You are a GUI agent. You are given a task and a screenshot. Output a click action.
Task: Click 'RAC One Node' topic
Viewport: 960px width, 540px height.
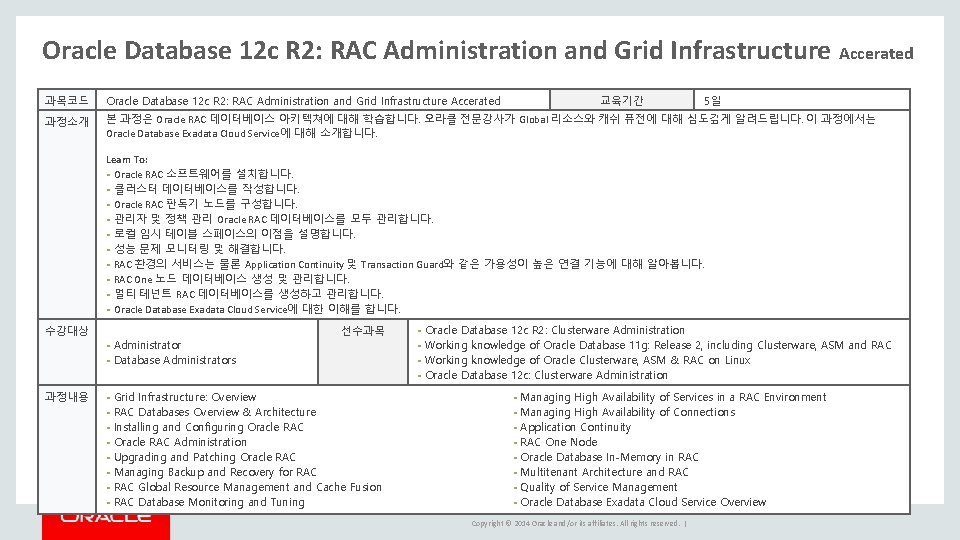click(x=558, y=442)
